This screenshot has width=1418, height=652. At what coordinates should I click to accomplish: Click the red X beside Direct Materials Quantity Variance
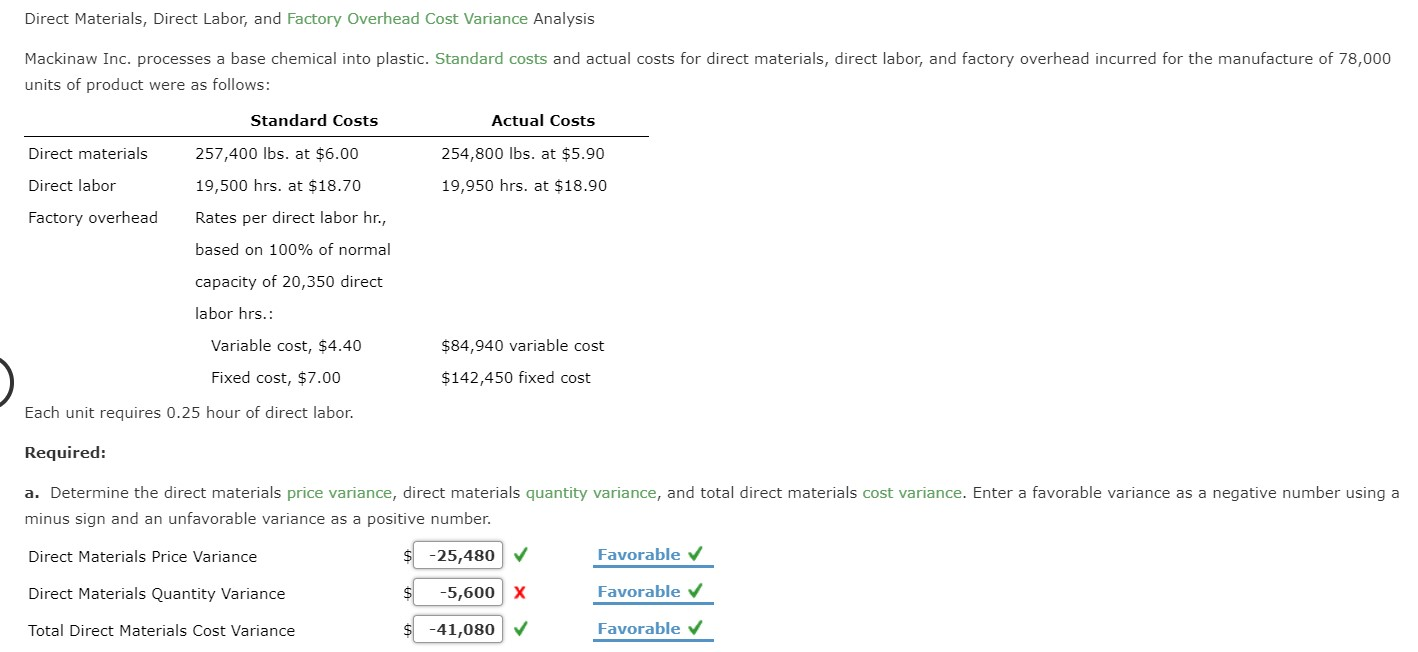click(x=520, y=592)
